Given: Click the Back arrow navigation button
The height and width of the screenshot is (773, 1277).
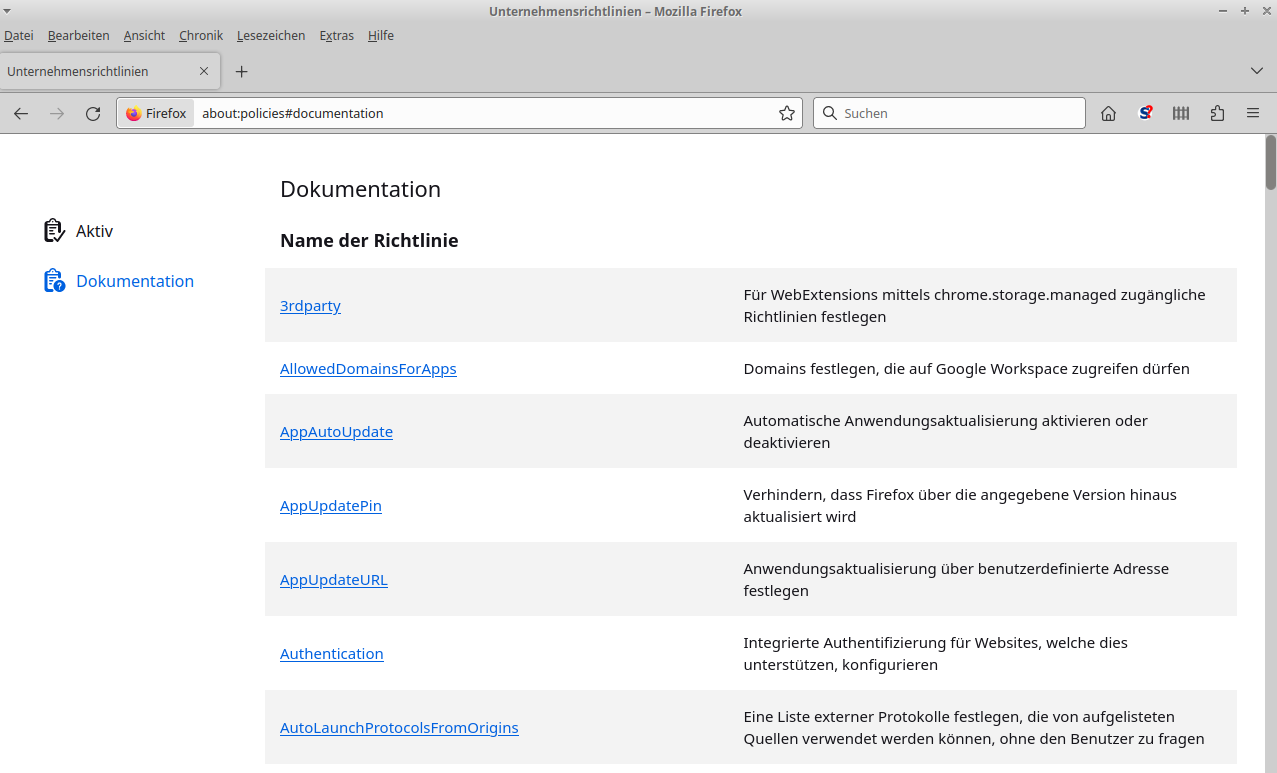Looking at the screenshot, I should coord(21,114).
